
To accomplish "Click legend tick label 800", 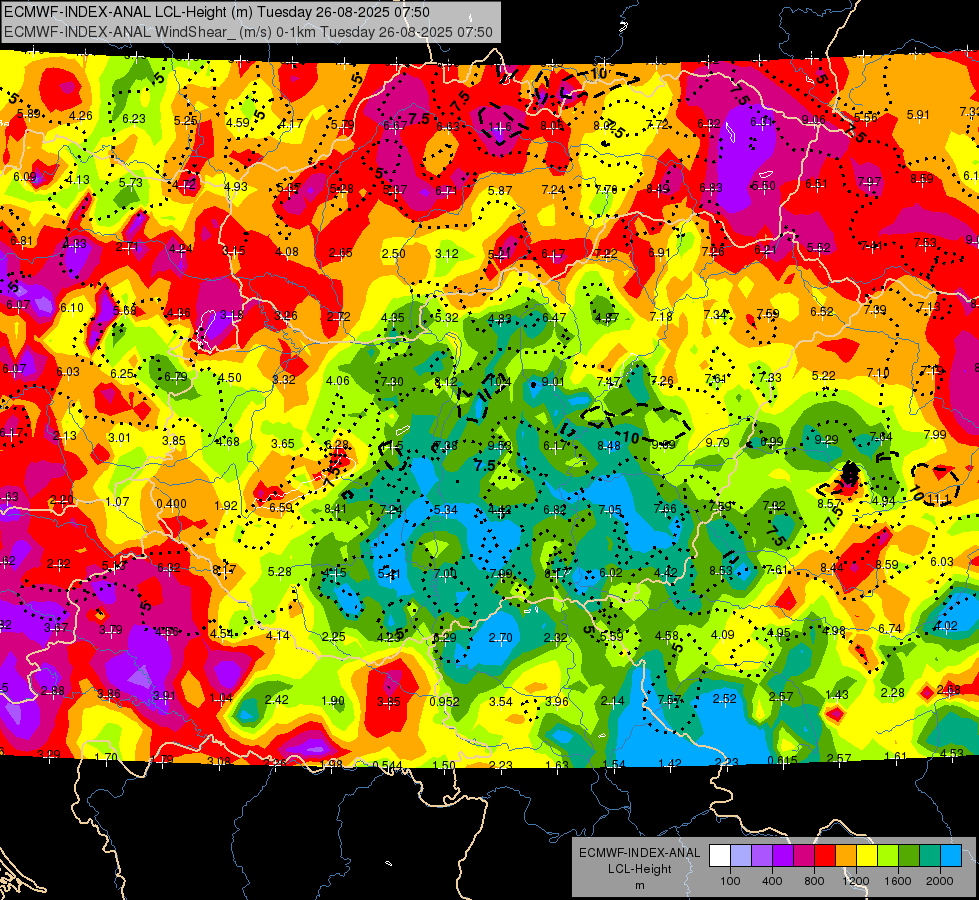I will (x=814, y=881).
